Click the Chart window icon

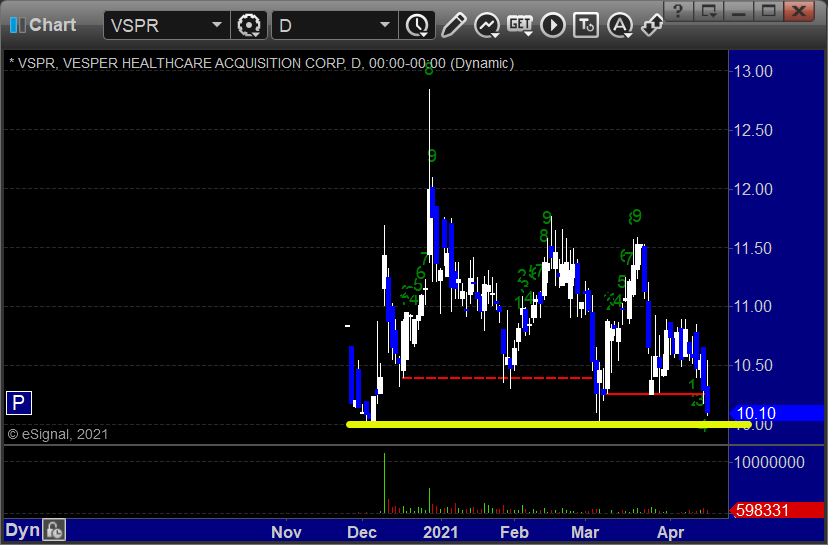[17, 25]
